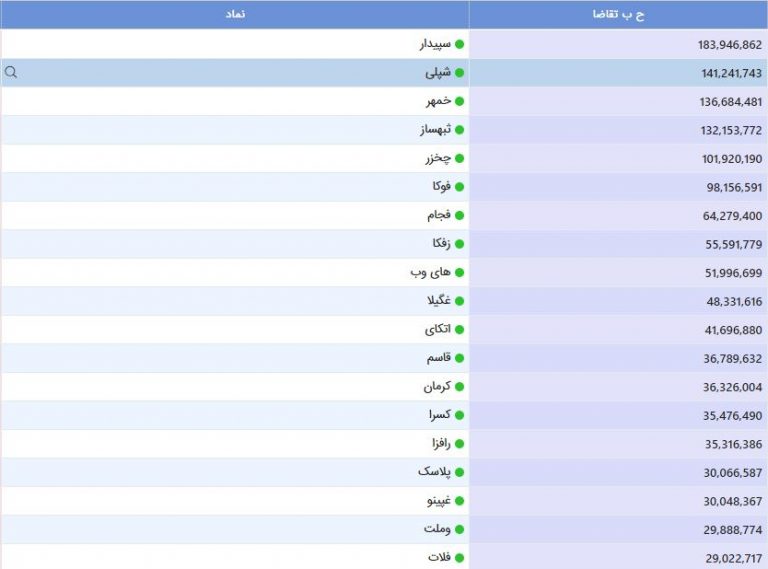Click the green status dot next to فلات

point(459,557)
